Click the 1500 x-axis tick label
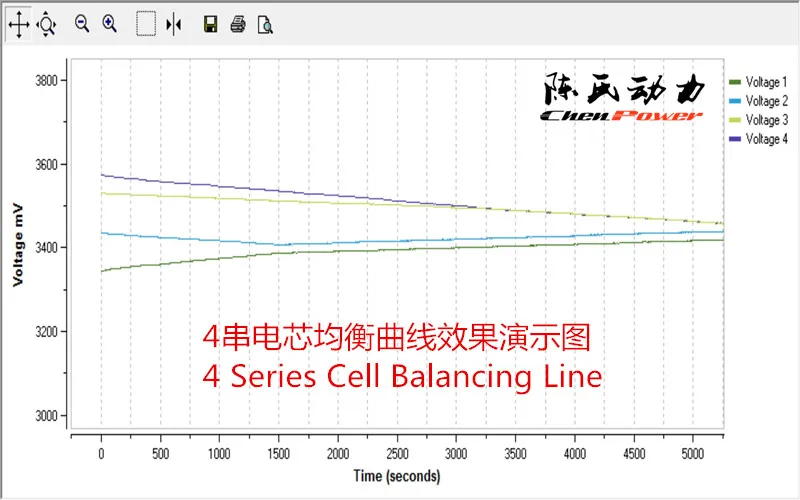The height and width of the screenshot is (500, 800). coord(279,454)
